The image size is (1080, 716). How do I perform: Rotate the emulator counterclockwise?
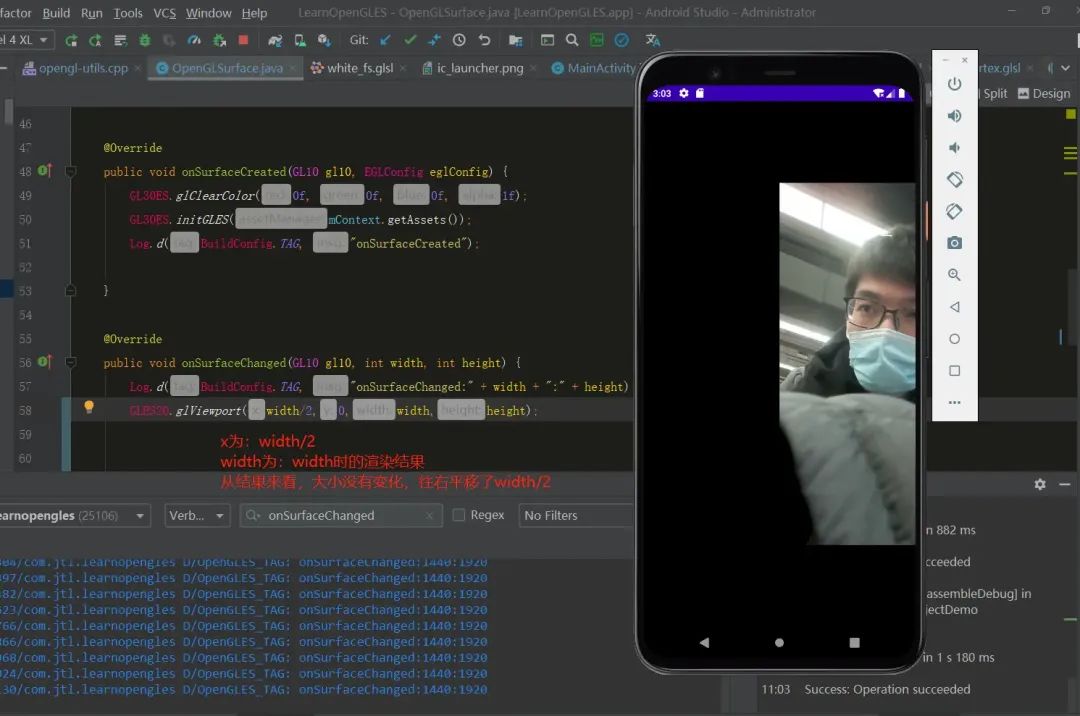954,179
